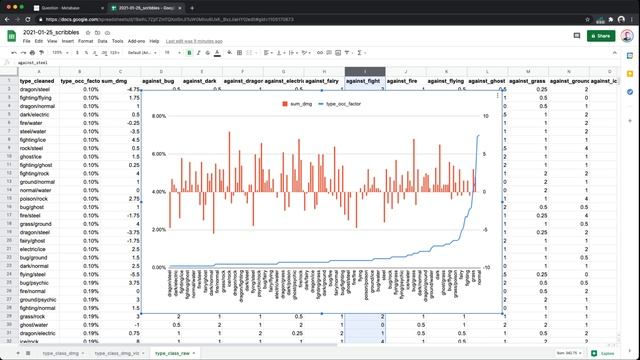Viewport: 640px width, 360px height.
Task: Open the functions sigma dropdown
Action: tap(361, 53)
